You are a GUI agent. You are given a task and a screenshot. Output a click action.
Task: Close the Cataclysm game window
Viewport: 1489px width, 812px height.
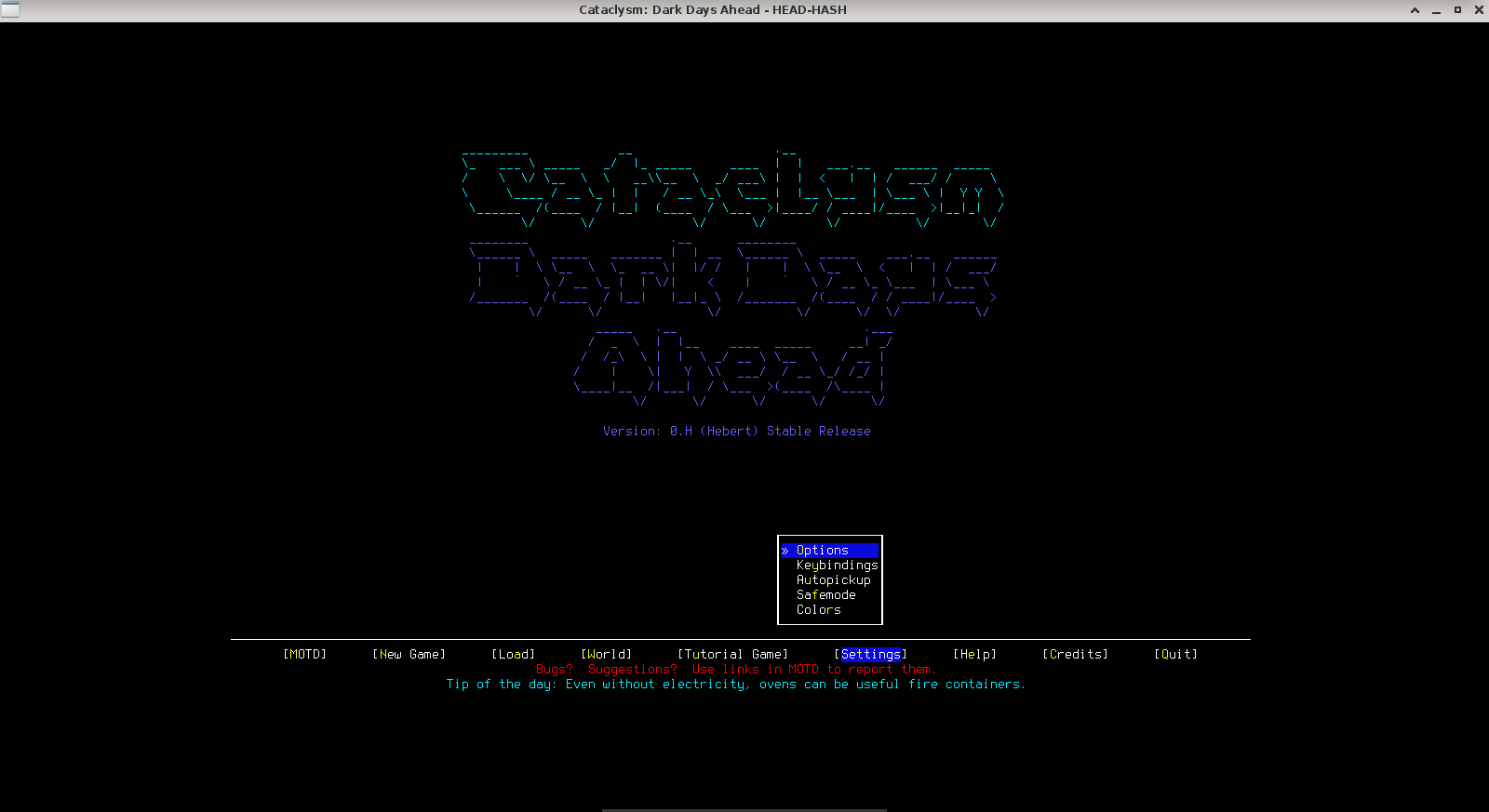pos(1479,10)
